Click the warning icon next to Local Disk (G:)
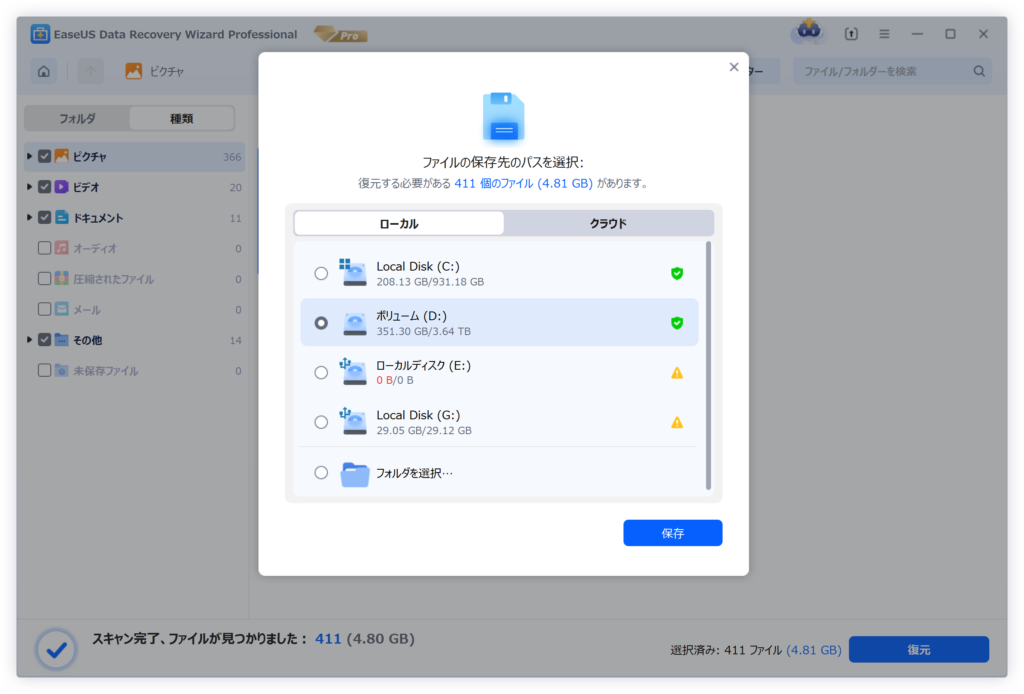Screen dimensions: 1024x694 (x=677, y=422)
